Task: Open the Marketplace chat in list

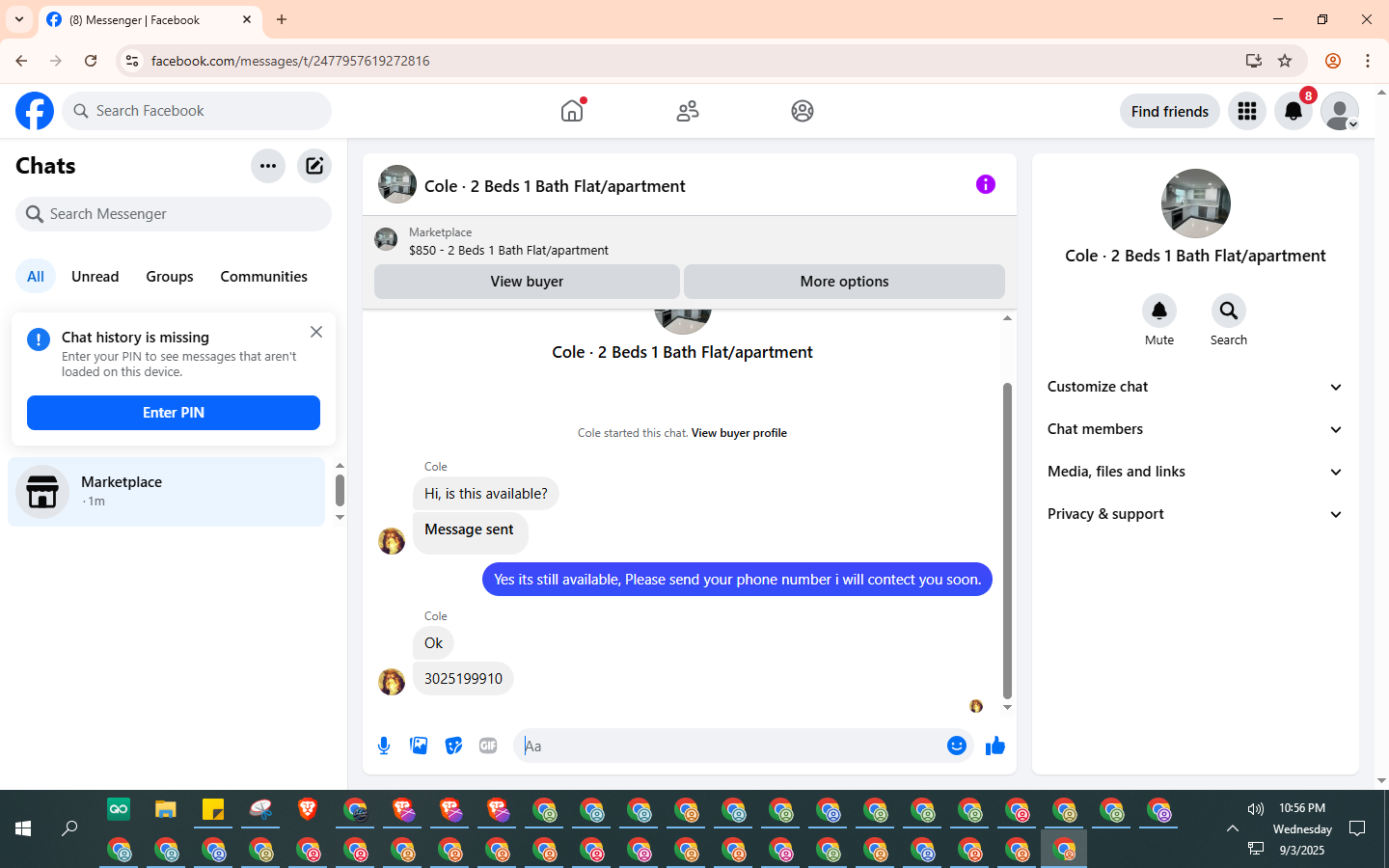Action: [167, 492]
